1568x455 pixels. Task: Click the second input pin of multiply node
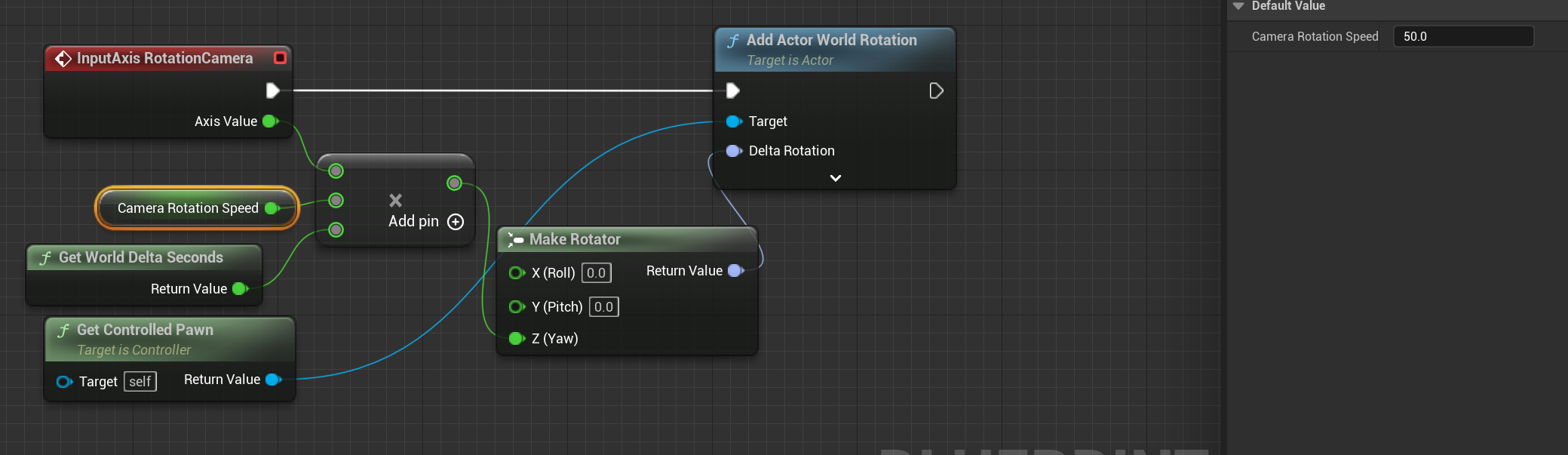336,201
